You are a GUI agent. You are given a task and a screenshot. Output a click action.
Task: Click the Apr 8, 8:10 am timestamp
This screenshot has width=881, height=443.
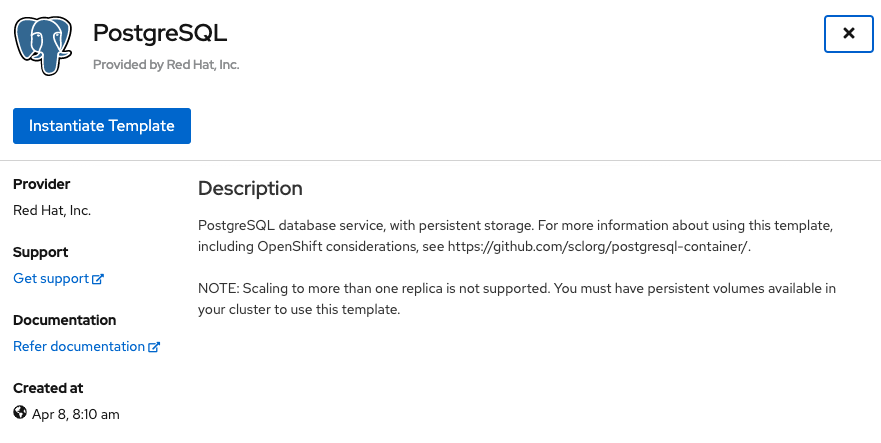click(76, 415)
